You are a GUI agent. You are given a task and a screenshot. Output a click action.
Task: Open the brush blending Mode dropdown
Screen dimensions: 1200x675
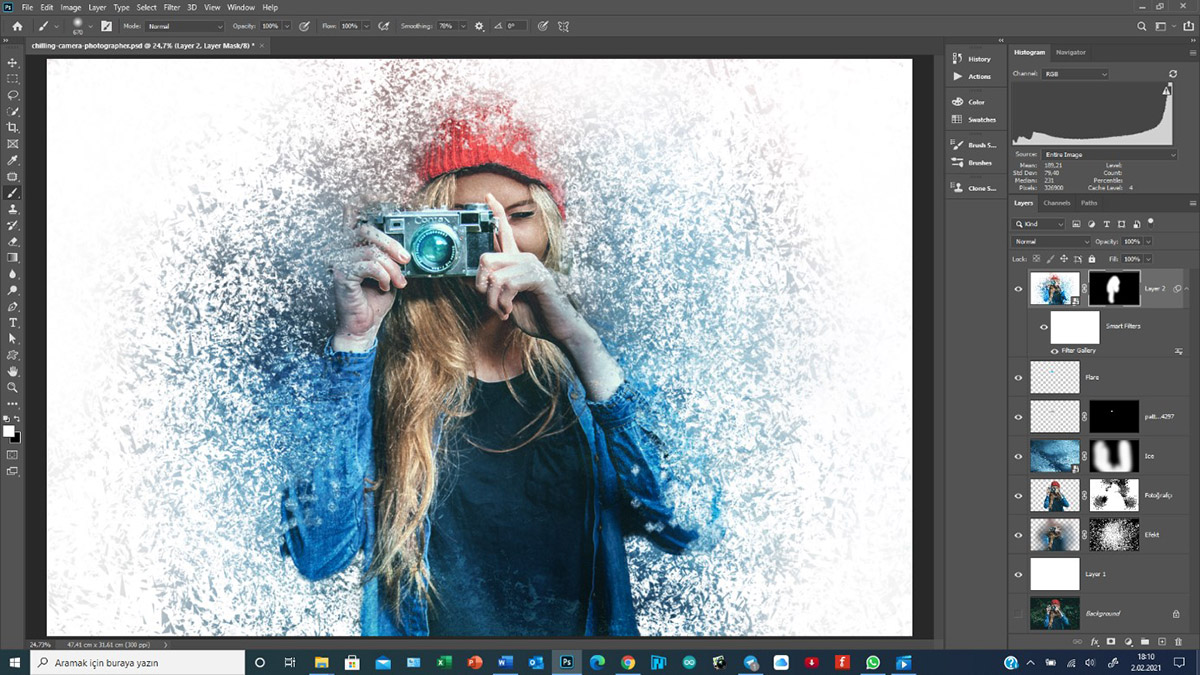coord(185,26)
